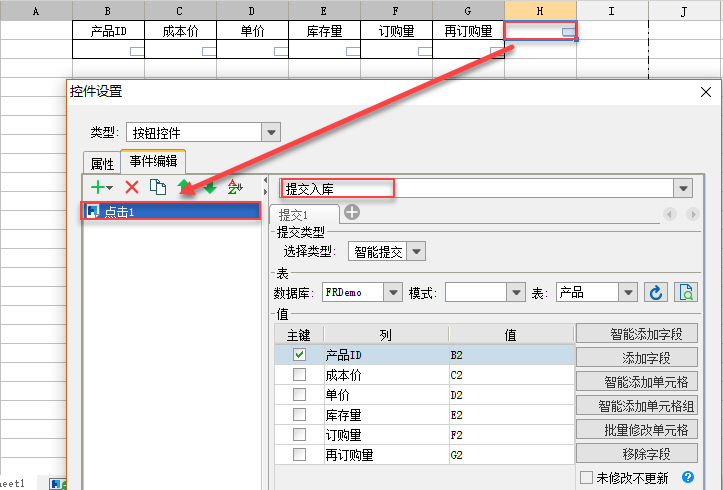The height and width of the screenshot is (490, 723).
Task: Click the 批量修改单元格 button
Action: (637, 429)
